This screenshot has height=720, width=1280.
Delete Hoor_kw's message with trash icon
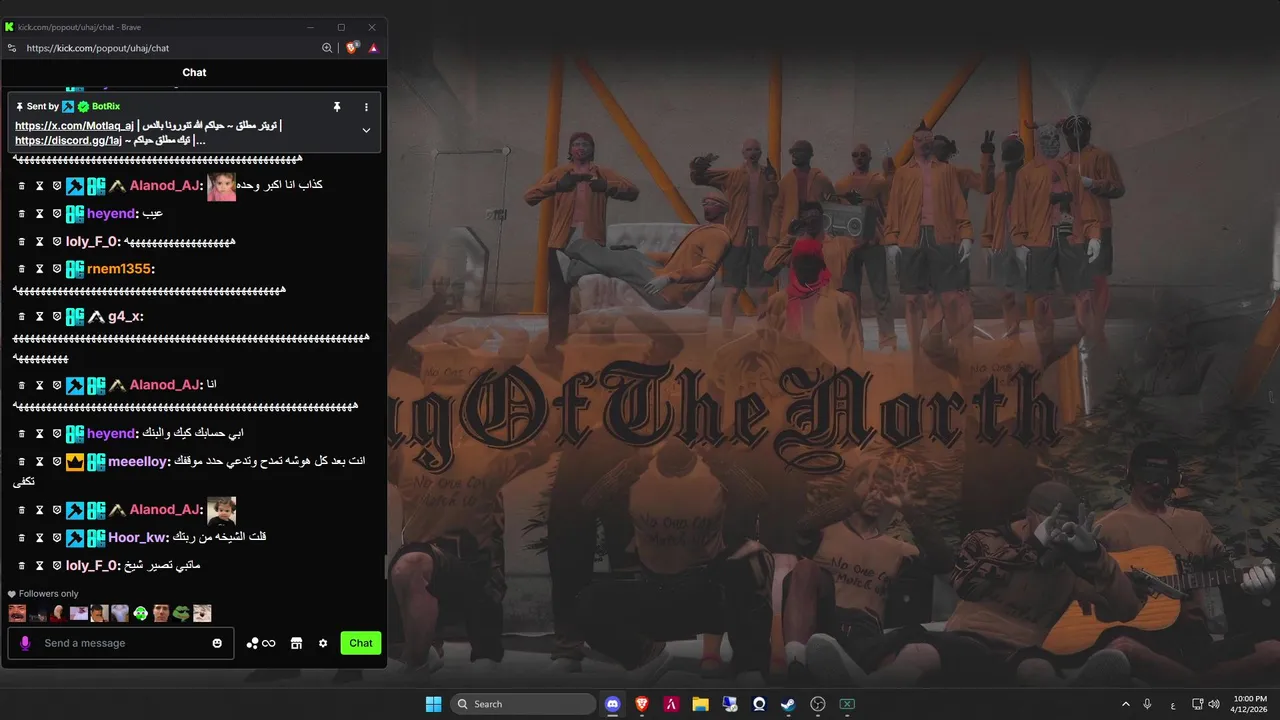click(21, 538)
